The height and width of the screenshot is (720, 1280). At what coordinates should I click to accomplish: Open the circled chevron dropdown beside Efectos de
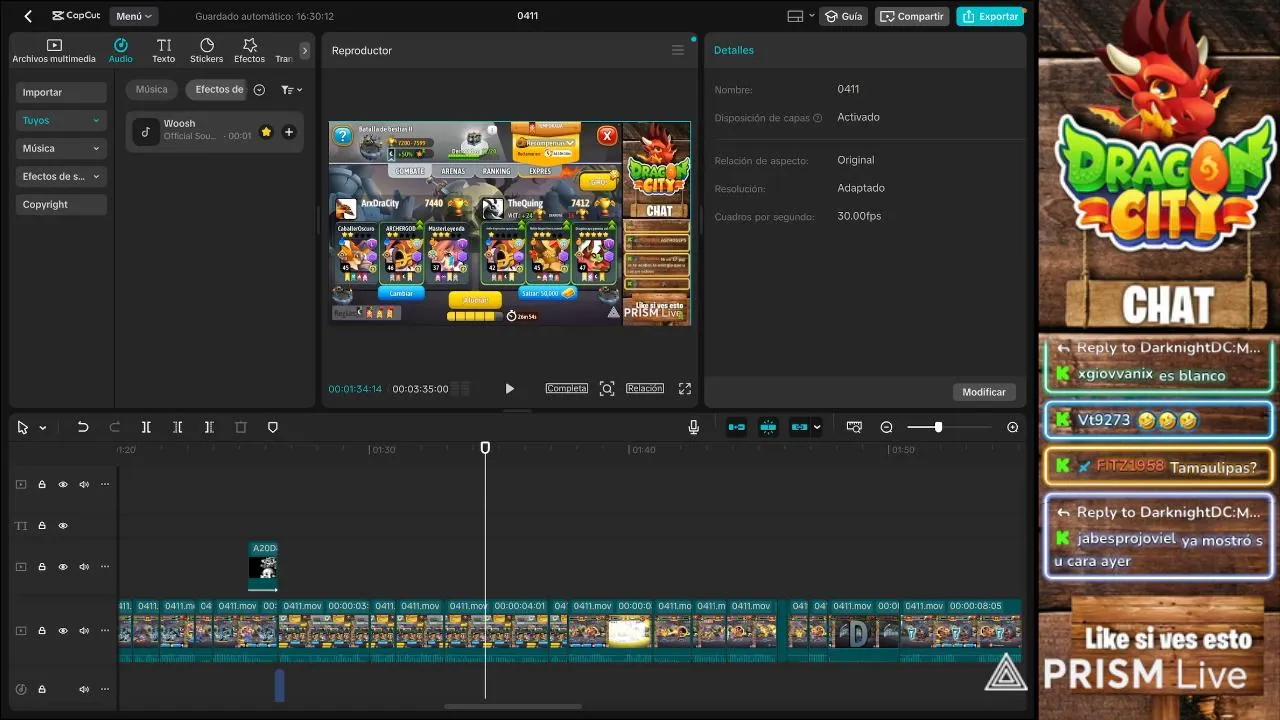click(259, 90)
